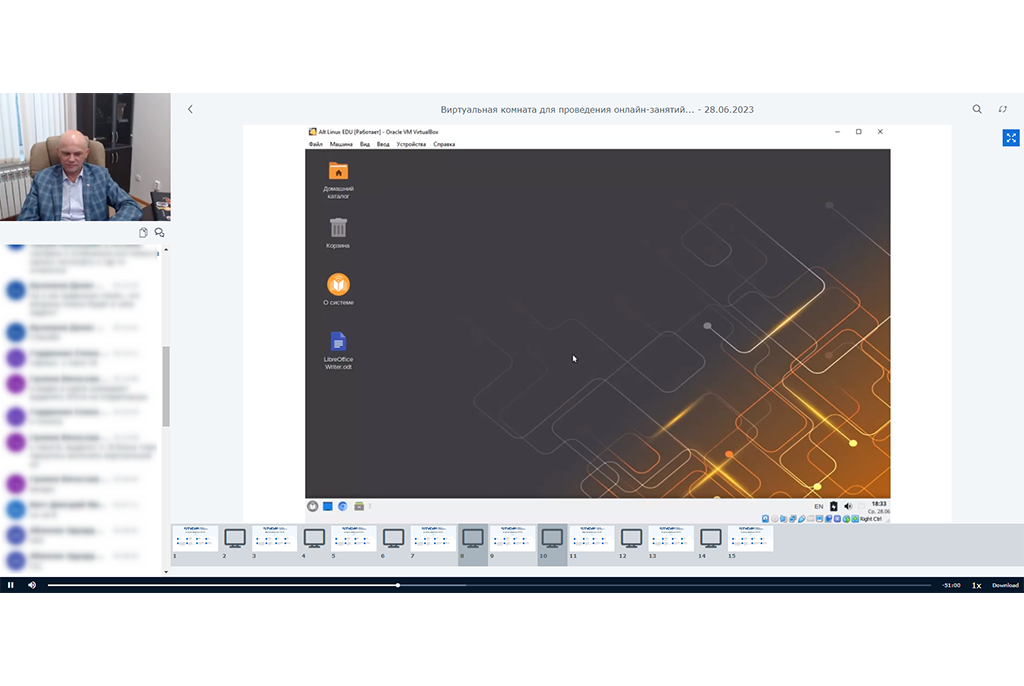Select slide thumbnail 3

pos(274,538)
